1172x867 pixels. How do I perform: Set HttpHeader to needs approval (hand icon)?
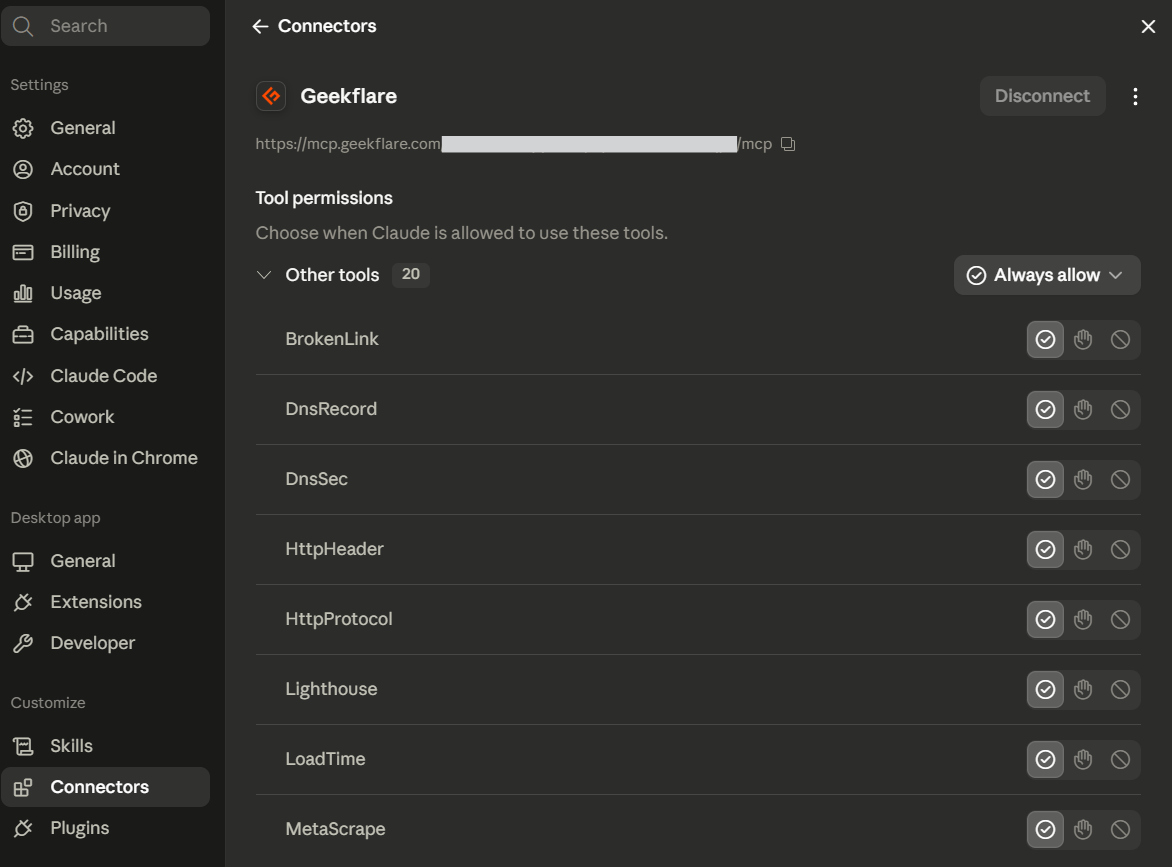[x=1082, y=549]
